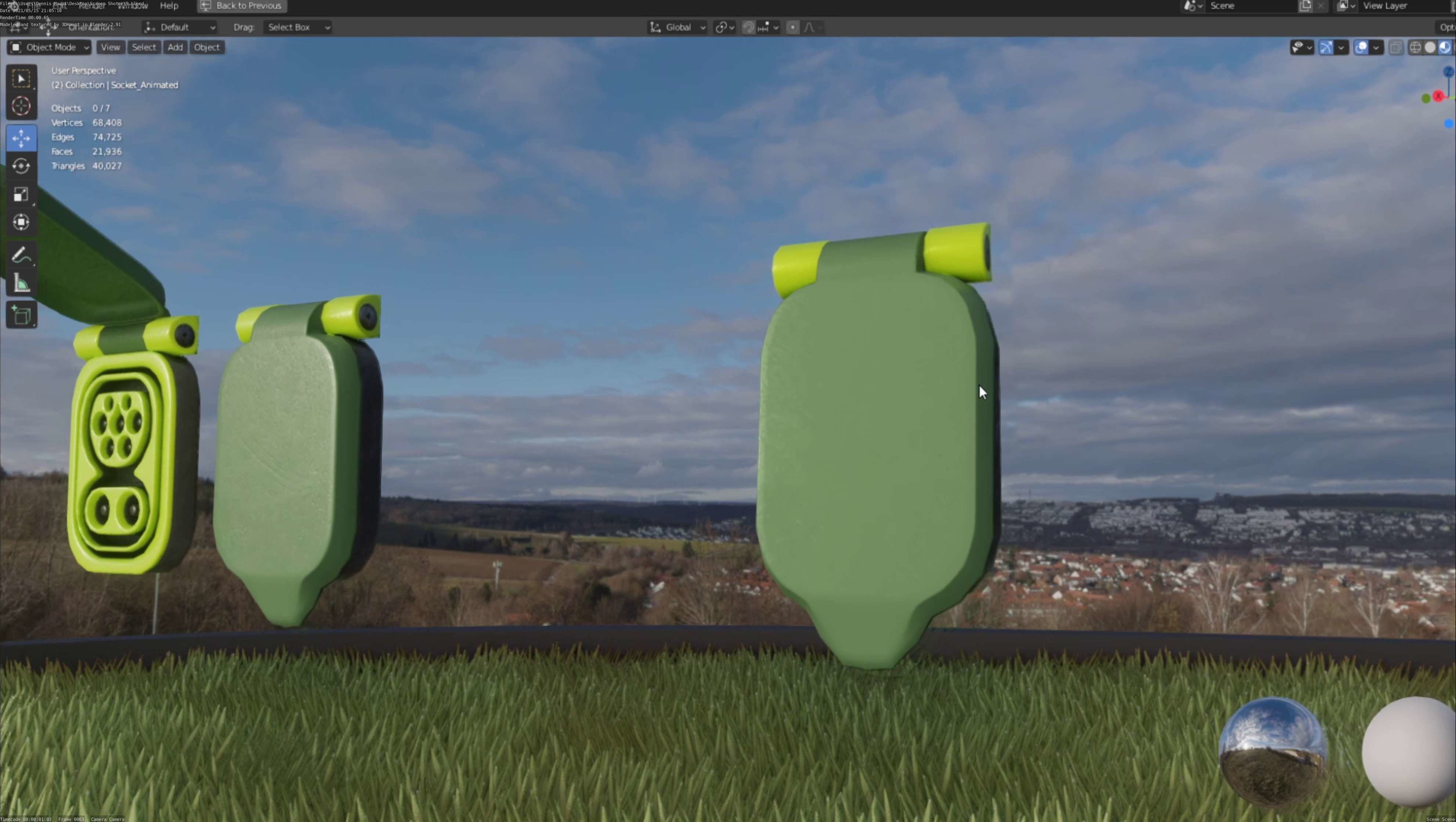This screenshot has height=822, width=1456.
Task: Click the green negative Y gizmo ball
Action: point(1426,98)
